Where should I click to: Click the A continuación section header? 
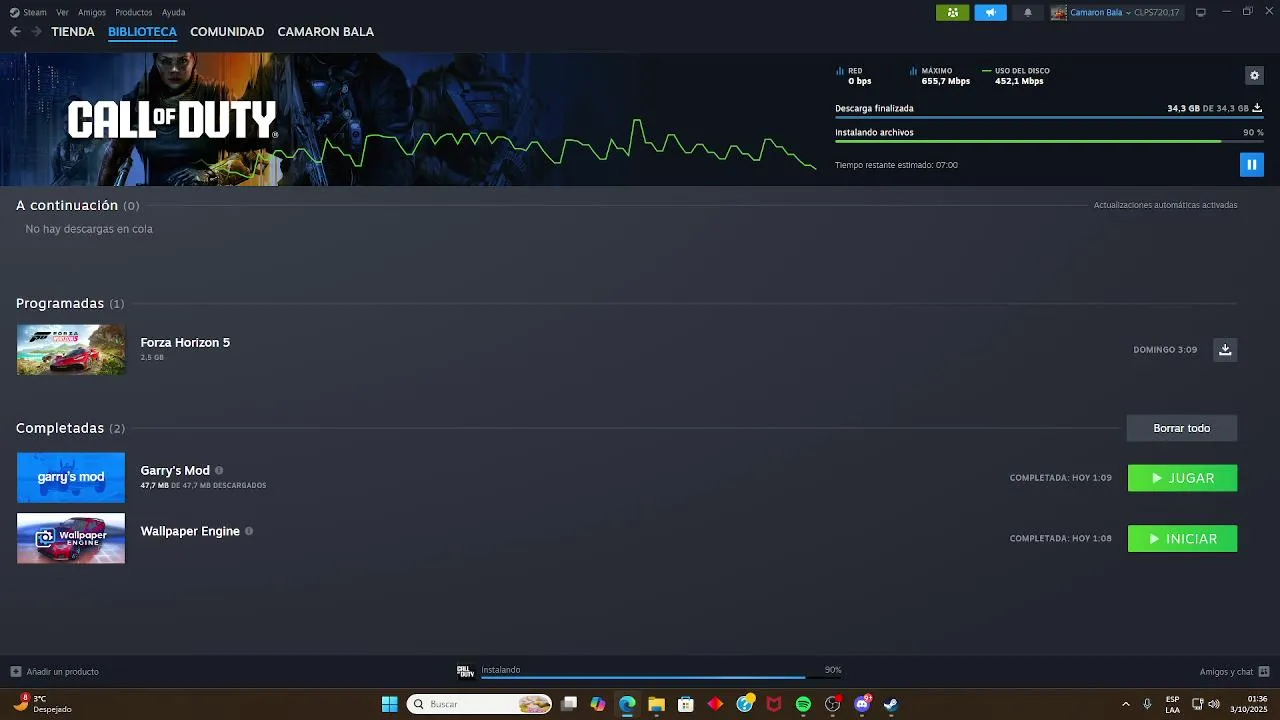click(77, 205)
